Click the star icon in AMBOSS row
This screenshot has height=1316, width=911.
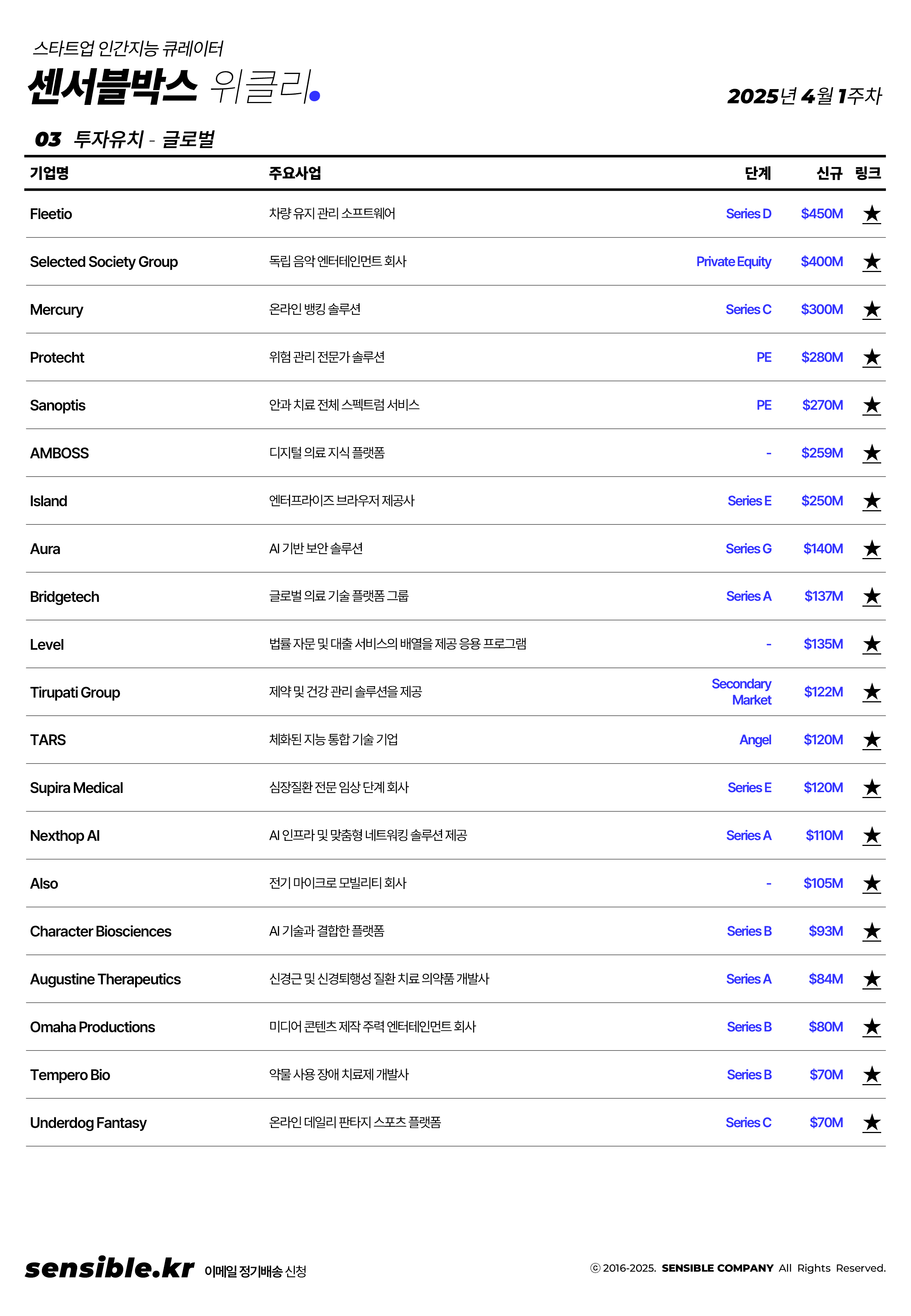(871, 453)
